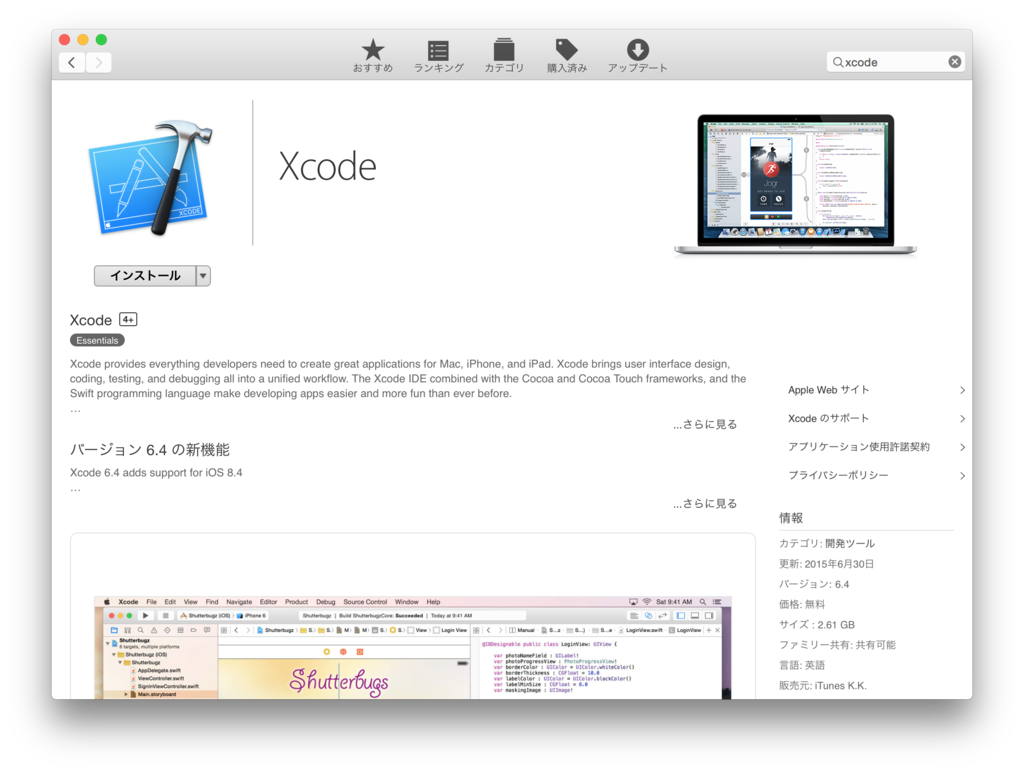Click the 更新: 2015年6月30日 line

click(x=826, y=563)
